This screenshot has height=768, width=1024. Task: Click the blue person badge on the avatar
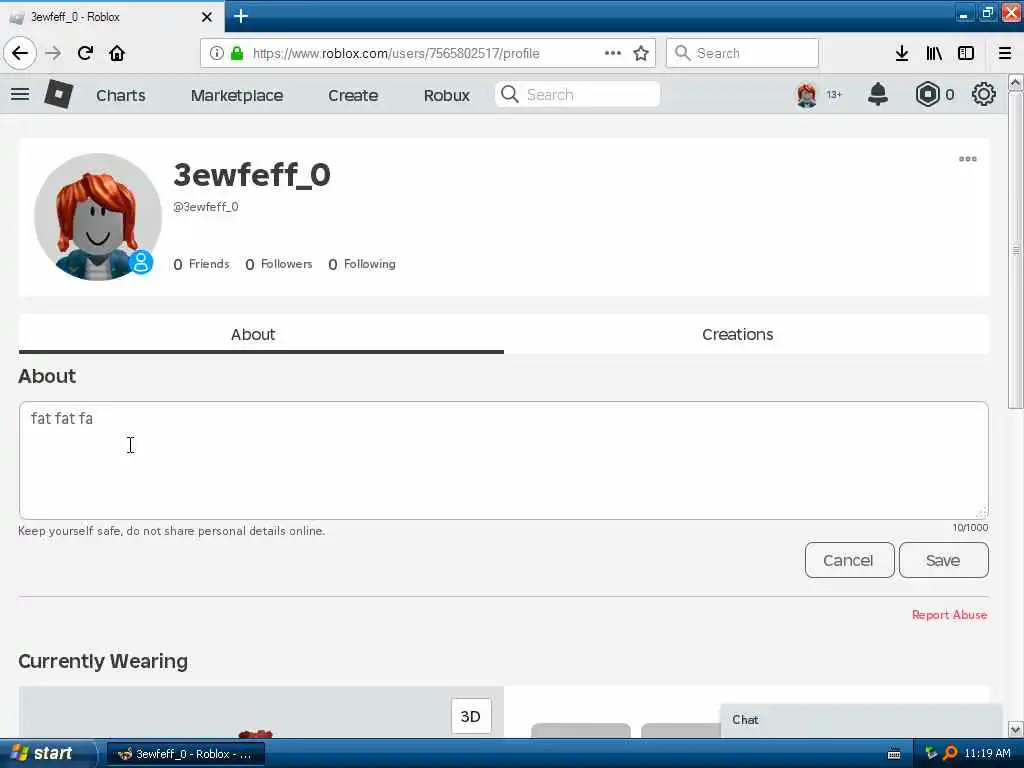point(140,262)
